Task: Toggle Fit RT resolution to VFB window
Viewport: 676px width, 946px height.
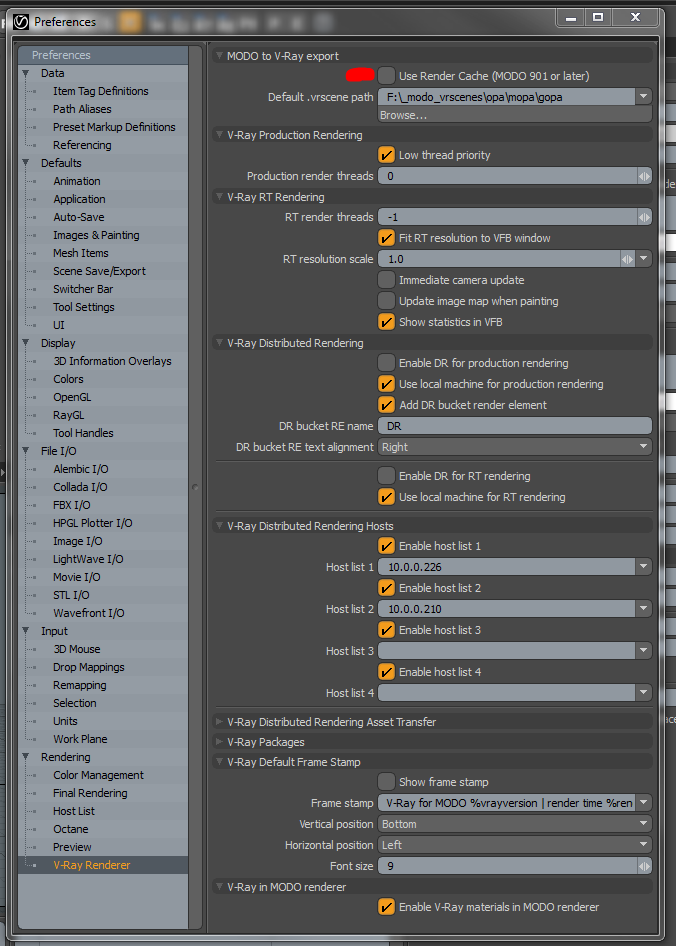Action: tap(386, 238)
